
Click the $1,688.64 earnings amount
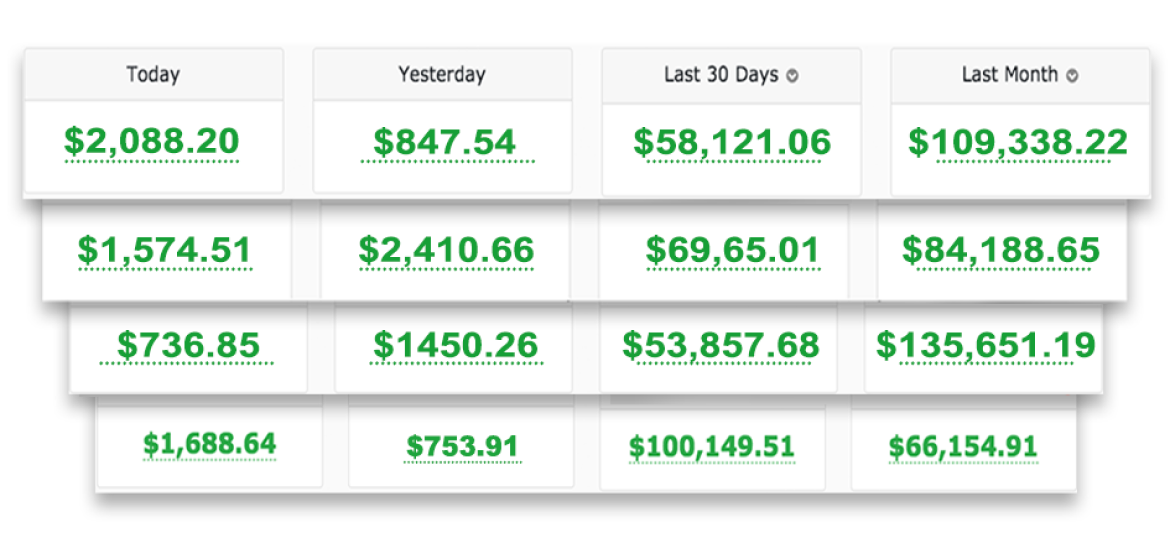pos(210,445)
